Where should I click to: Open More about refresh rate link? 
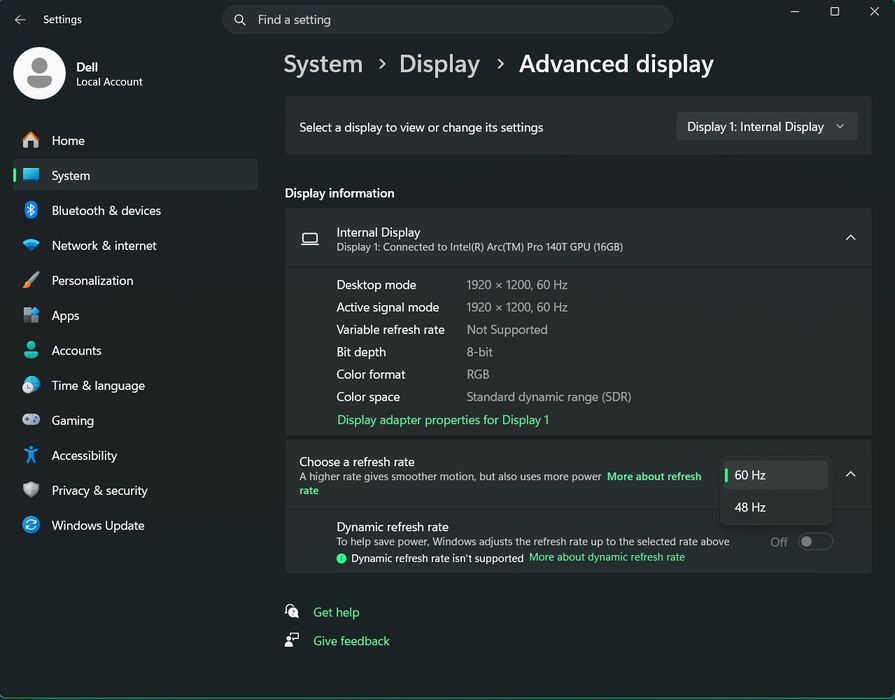point(654,476)
